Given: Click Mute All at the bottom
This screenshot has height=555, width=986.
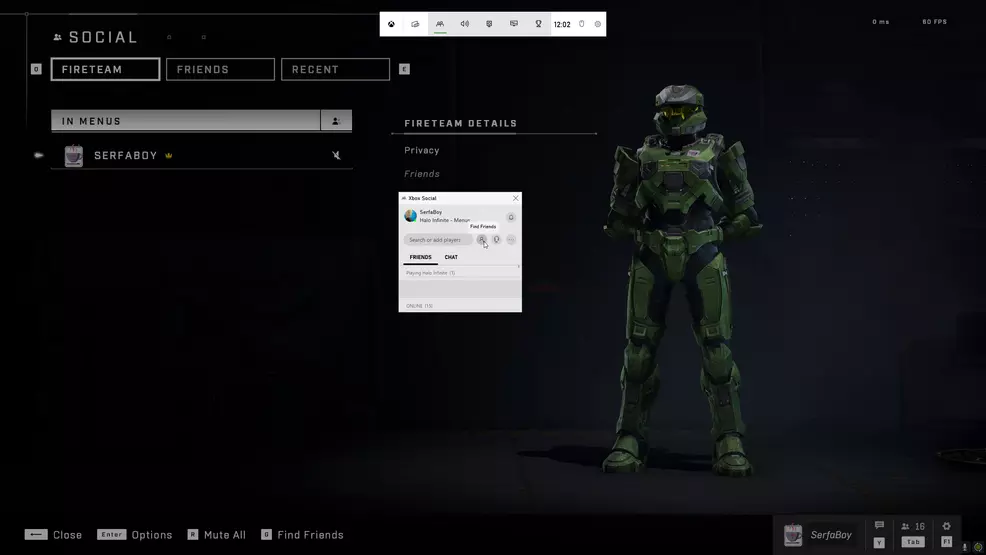Looking at the screenshot, I should (x=224, y=535).
